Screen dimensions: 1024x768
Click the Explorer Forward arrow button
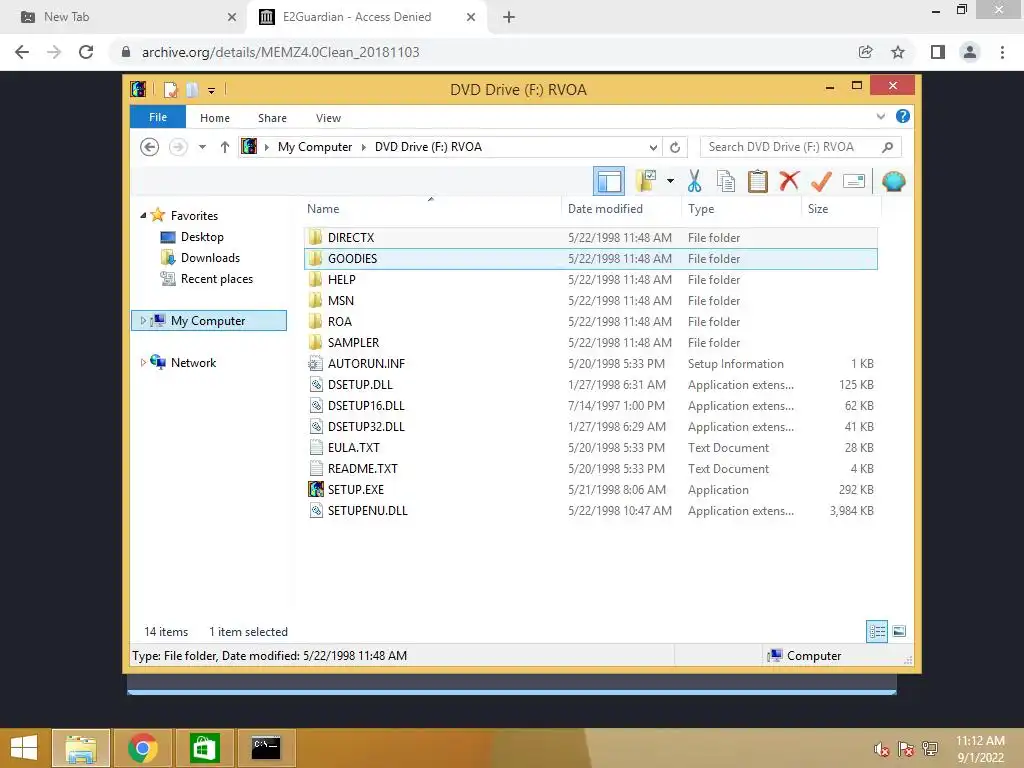click(178, 147)
